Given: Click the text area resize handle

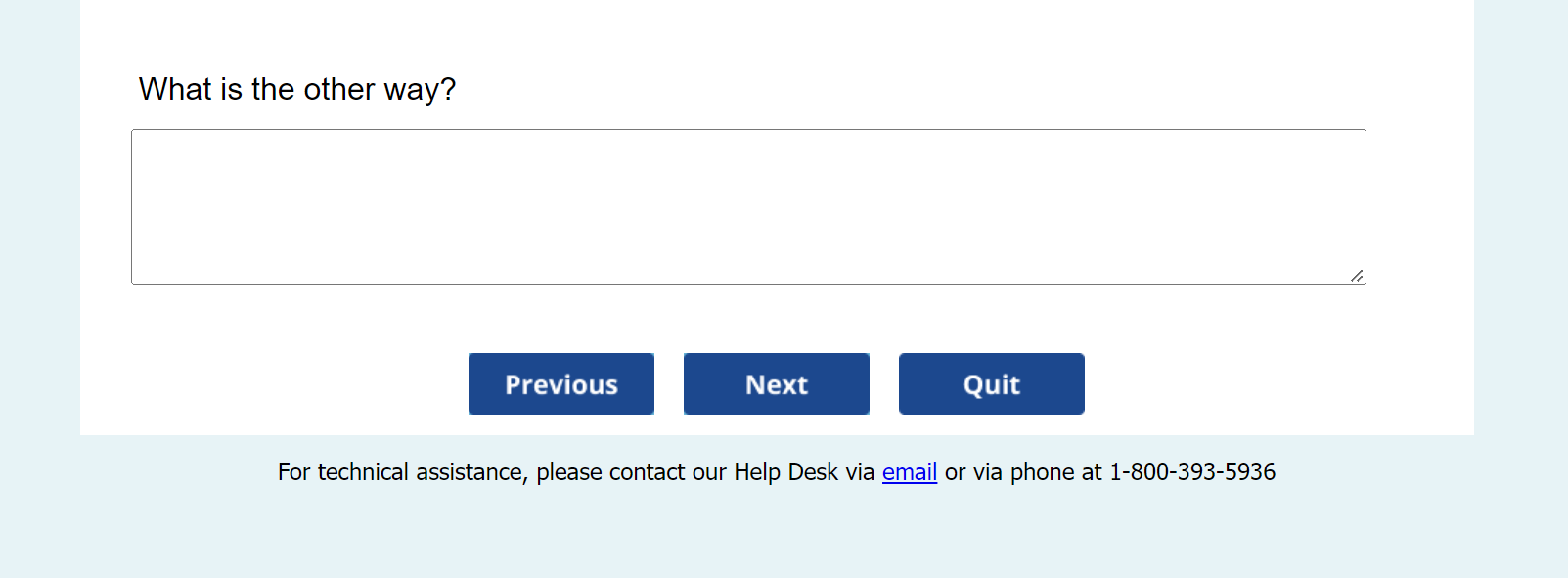Looking at the screenshot, I should click(1357, 276).
